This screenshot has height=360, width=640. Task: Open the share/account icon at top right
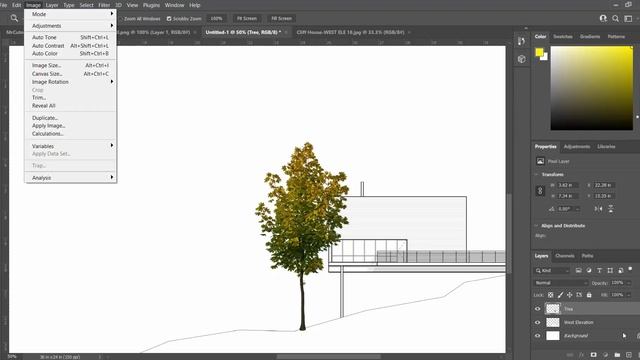click(x=603, y=18)
